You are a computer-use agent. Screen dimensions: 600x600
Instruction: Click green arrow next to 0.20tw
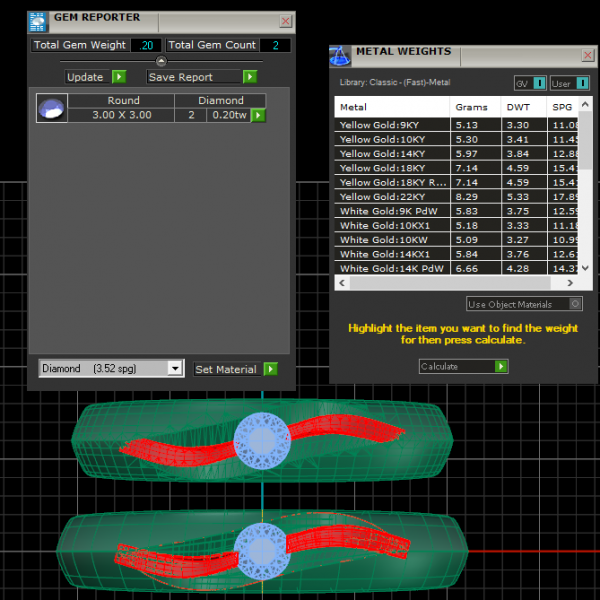(258, 116)
